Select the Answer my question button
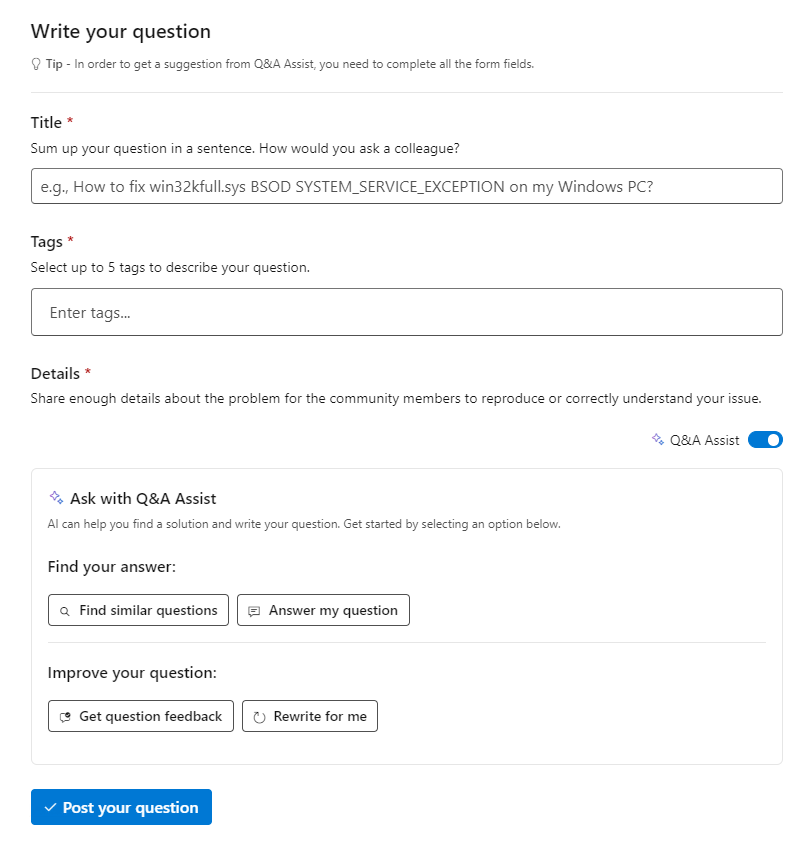The image size is (810, 853). [x=323, y=610]
